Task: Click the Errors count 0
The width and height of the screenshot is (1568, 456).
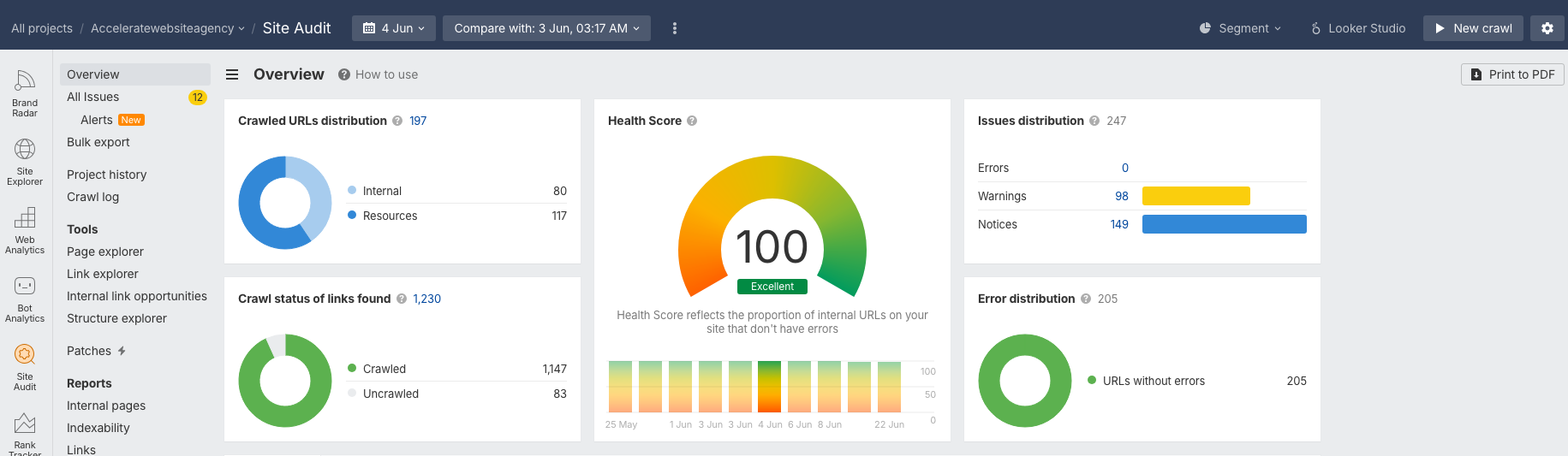Action: coord(1125,168)
